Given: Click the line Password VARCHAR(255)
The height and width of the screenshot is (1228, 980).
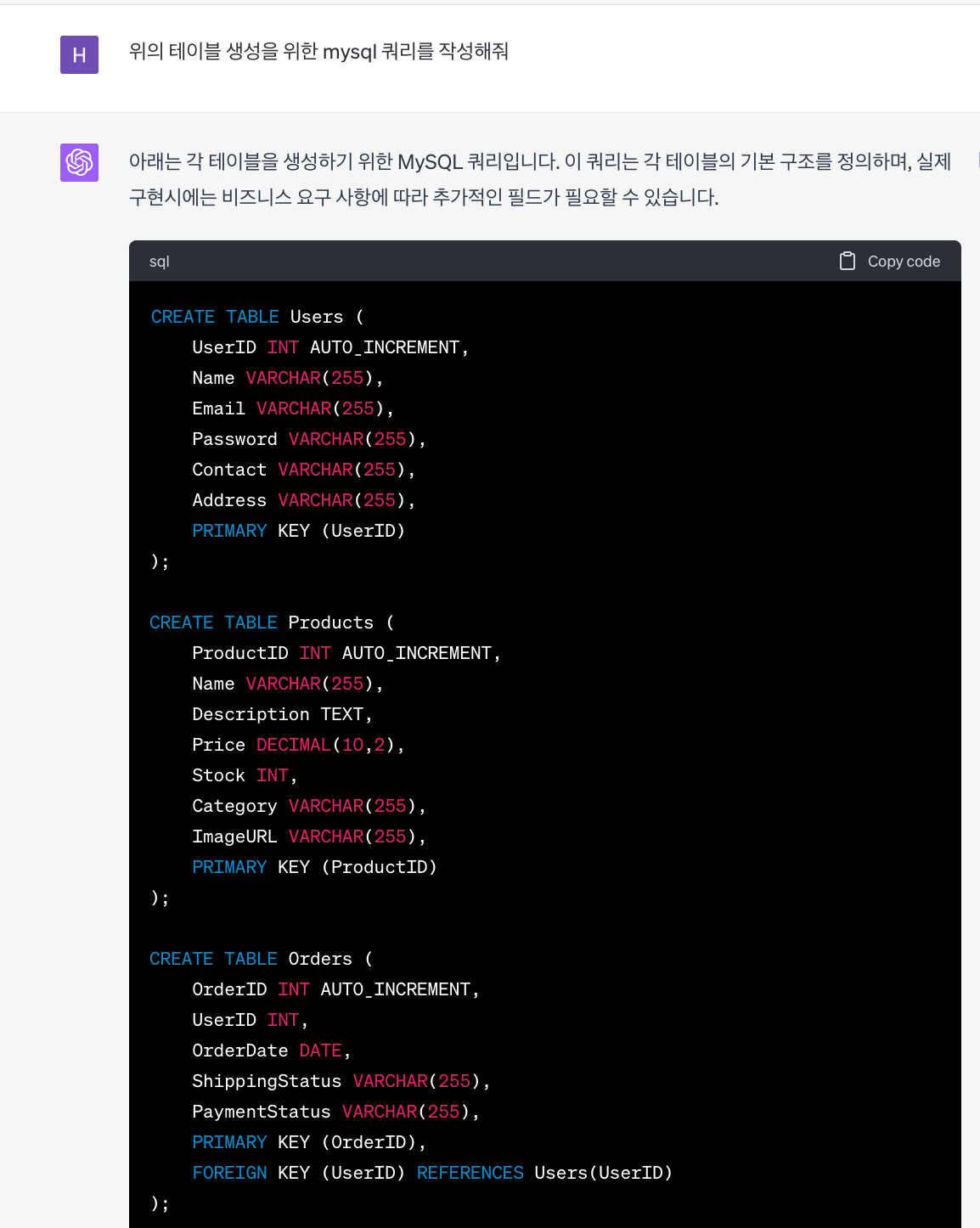Looking at the screenshot, I should tap(309, 439).
